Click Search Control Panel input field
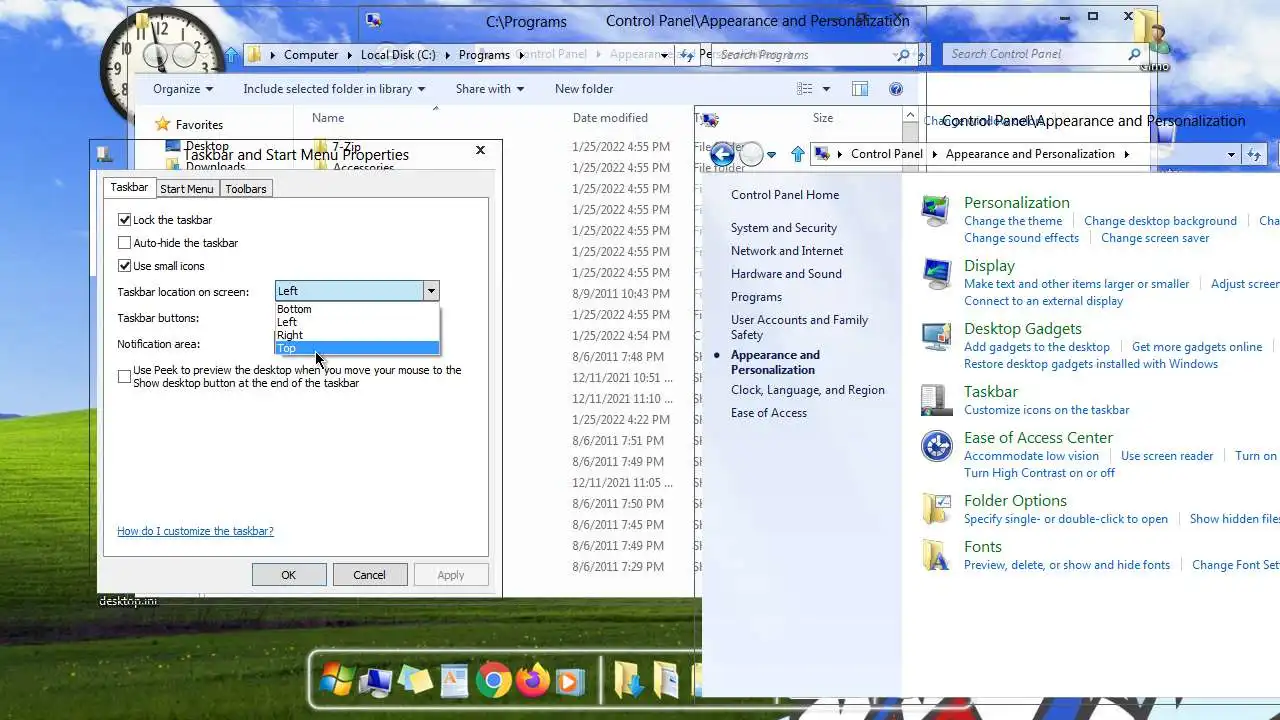This screenshot has height=720, width=1280. point(1034,54)
